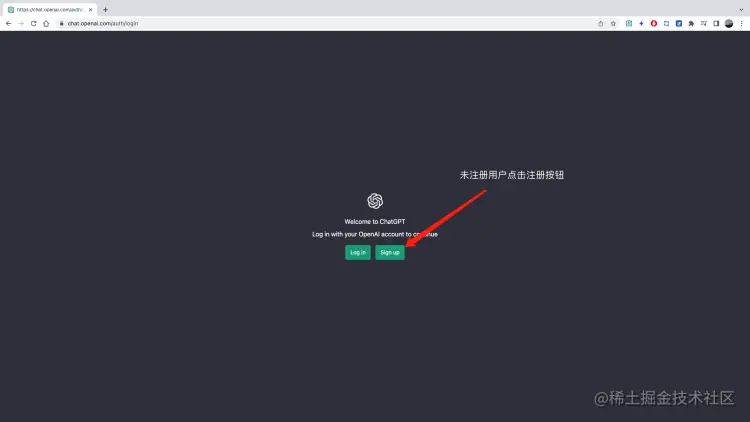
Task: Click the browser back arrow
Action: tap(9, 23)
